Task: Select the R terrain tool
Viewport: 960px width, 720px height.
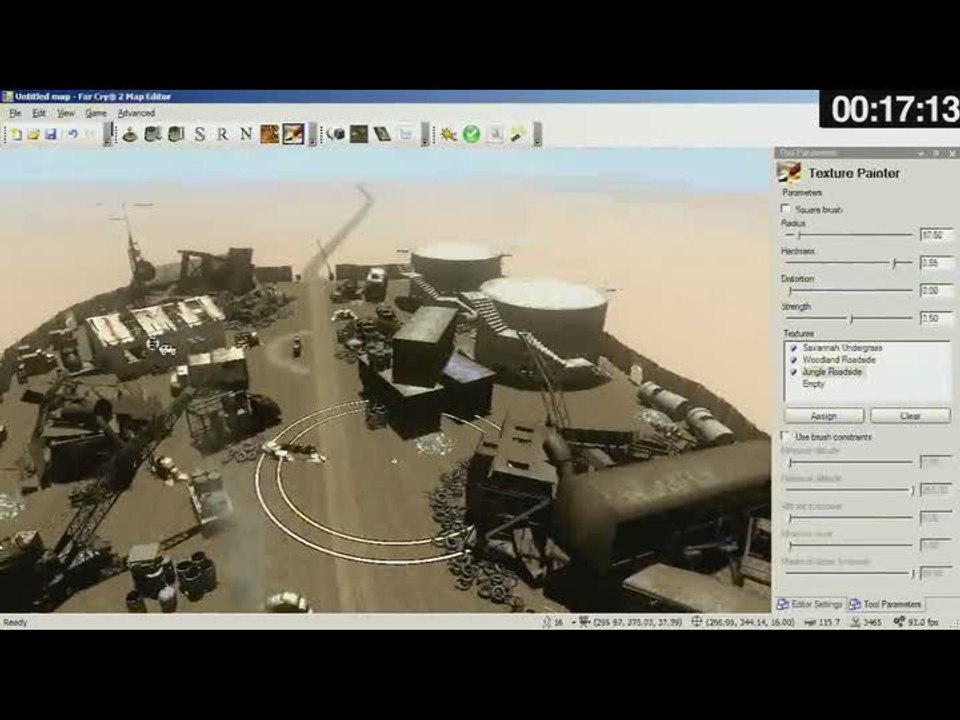Action: [223, 134]
